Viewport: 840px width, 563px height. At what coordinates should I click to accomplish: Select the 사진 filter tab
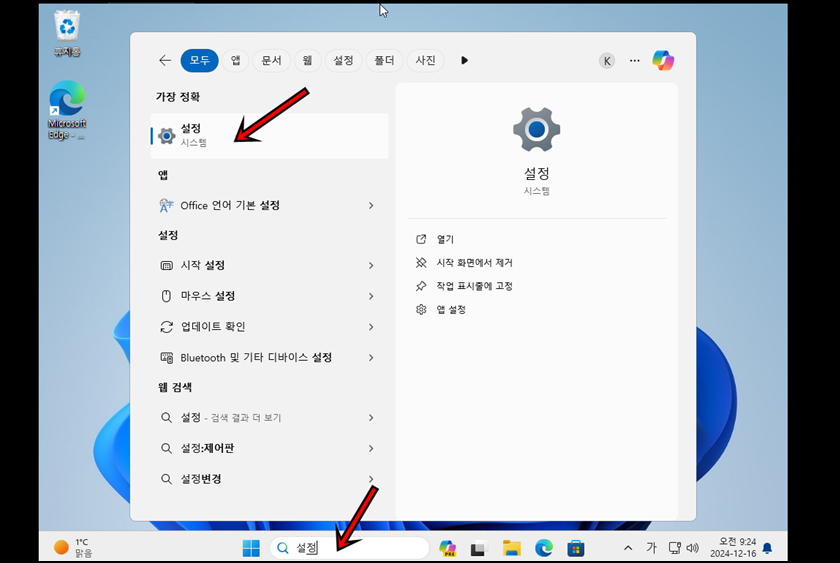425,61
